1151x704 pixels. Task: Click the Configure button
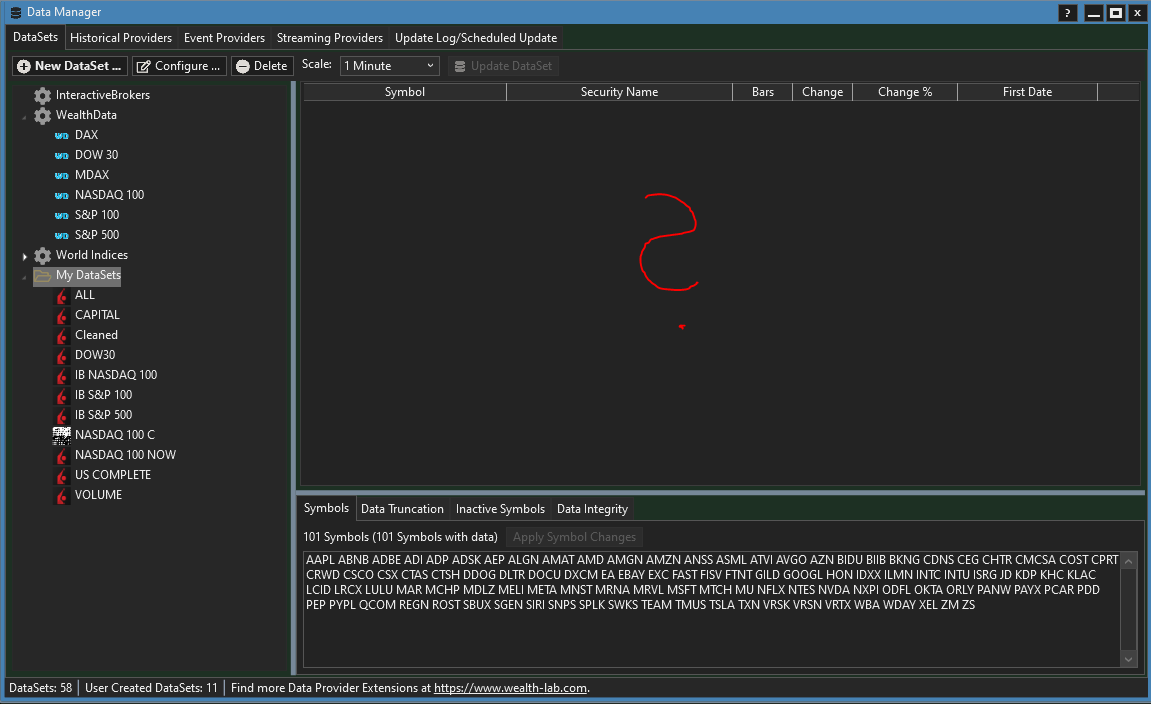click(x=178, y=66)
